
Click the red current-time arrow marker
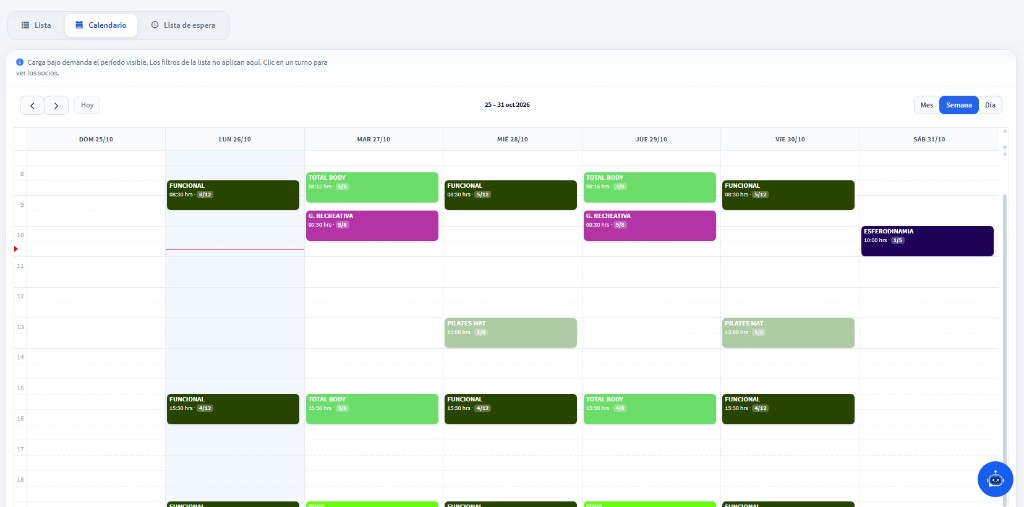tap(16, 249)
